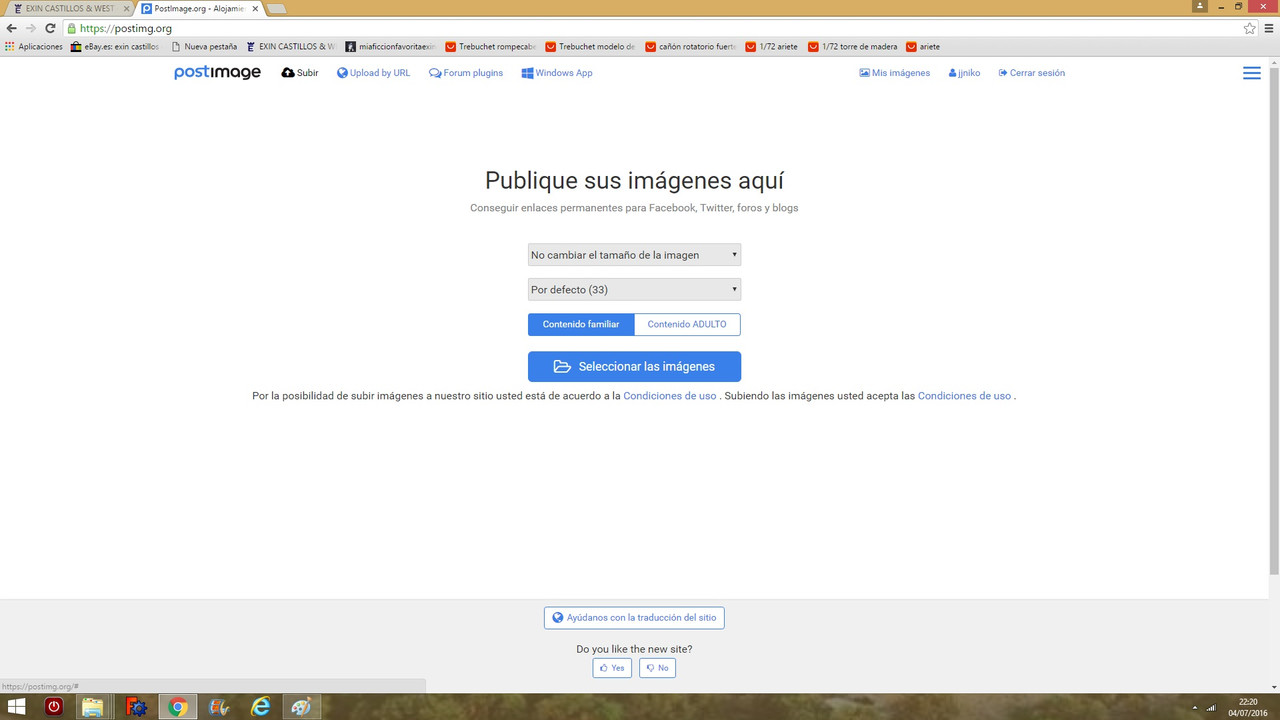
Task: Open the Condiciones de uso link
Action: click(669, 395)
